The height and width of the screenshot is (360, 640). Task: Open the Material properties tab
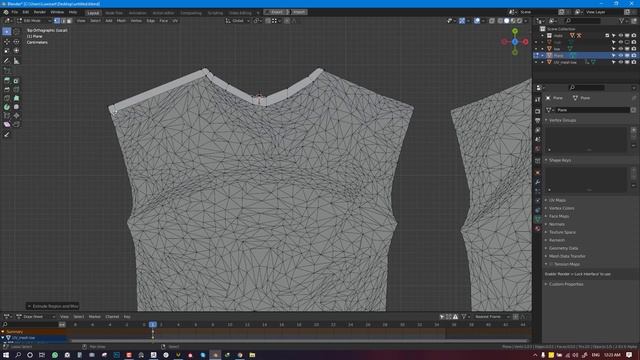(538, 229)
